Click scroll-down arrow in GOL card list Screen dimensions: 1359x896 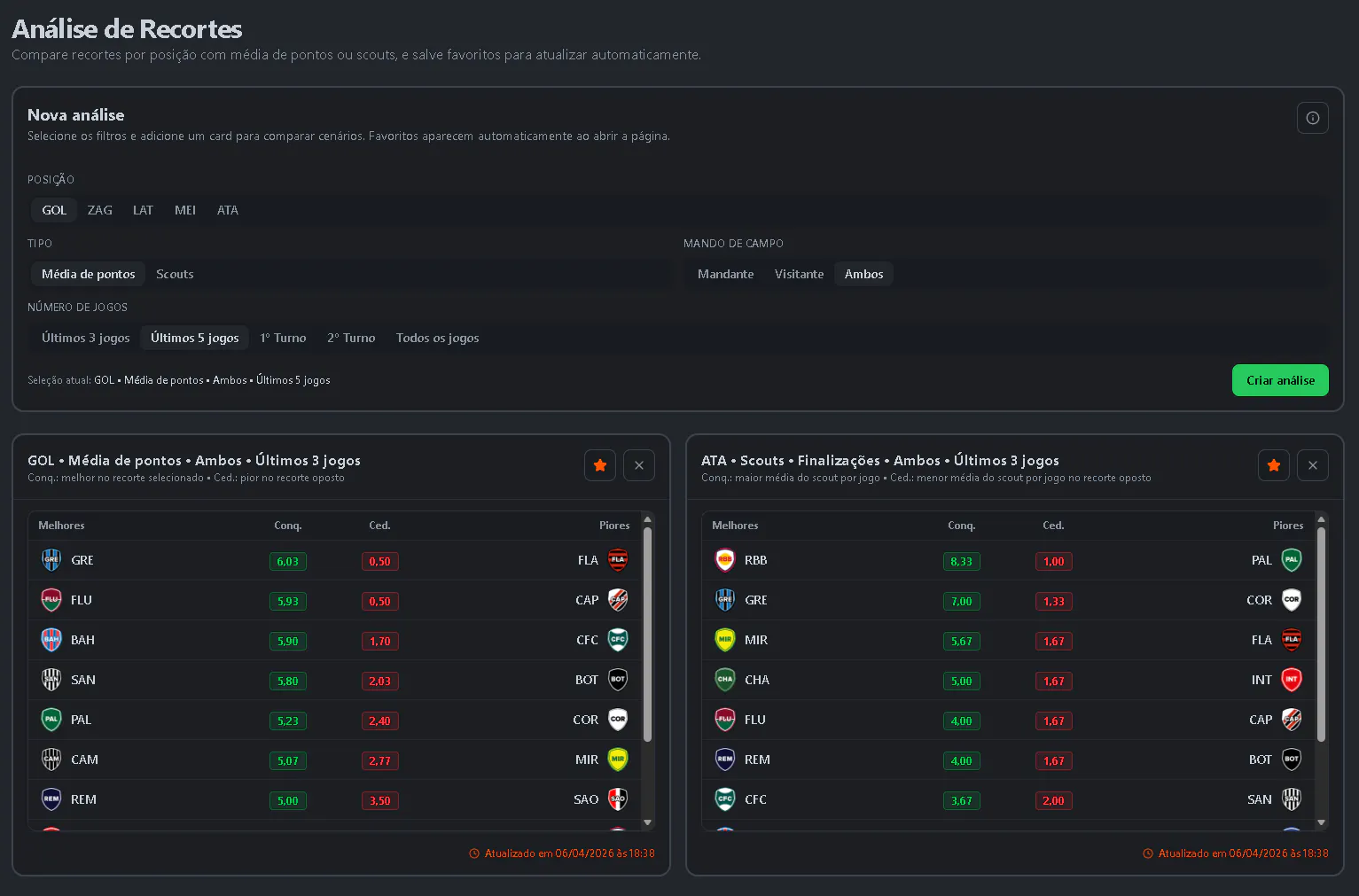pyautogui.click(x=647, y=822)
